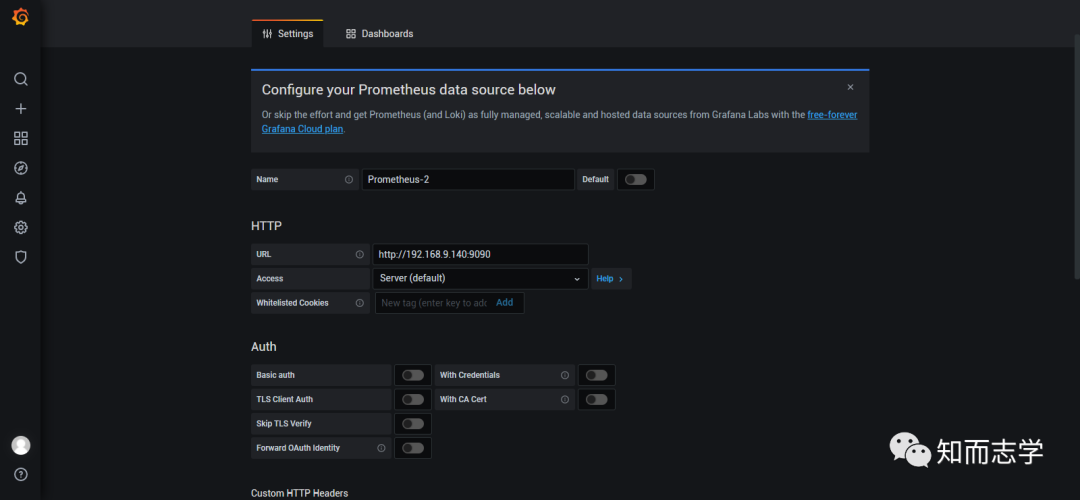Open the Server Admin shield icon
The image size is (1080, 500).
20,257
